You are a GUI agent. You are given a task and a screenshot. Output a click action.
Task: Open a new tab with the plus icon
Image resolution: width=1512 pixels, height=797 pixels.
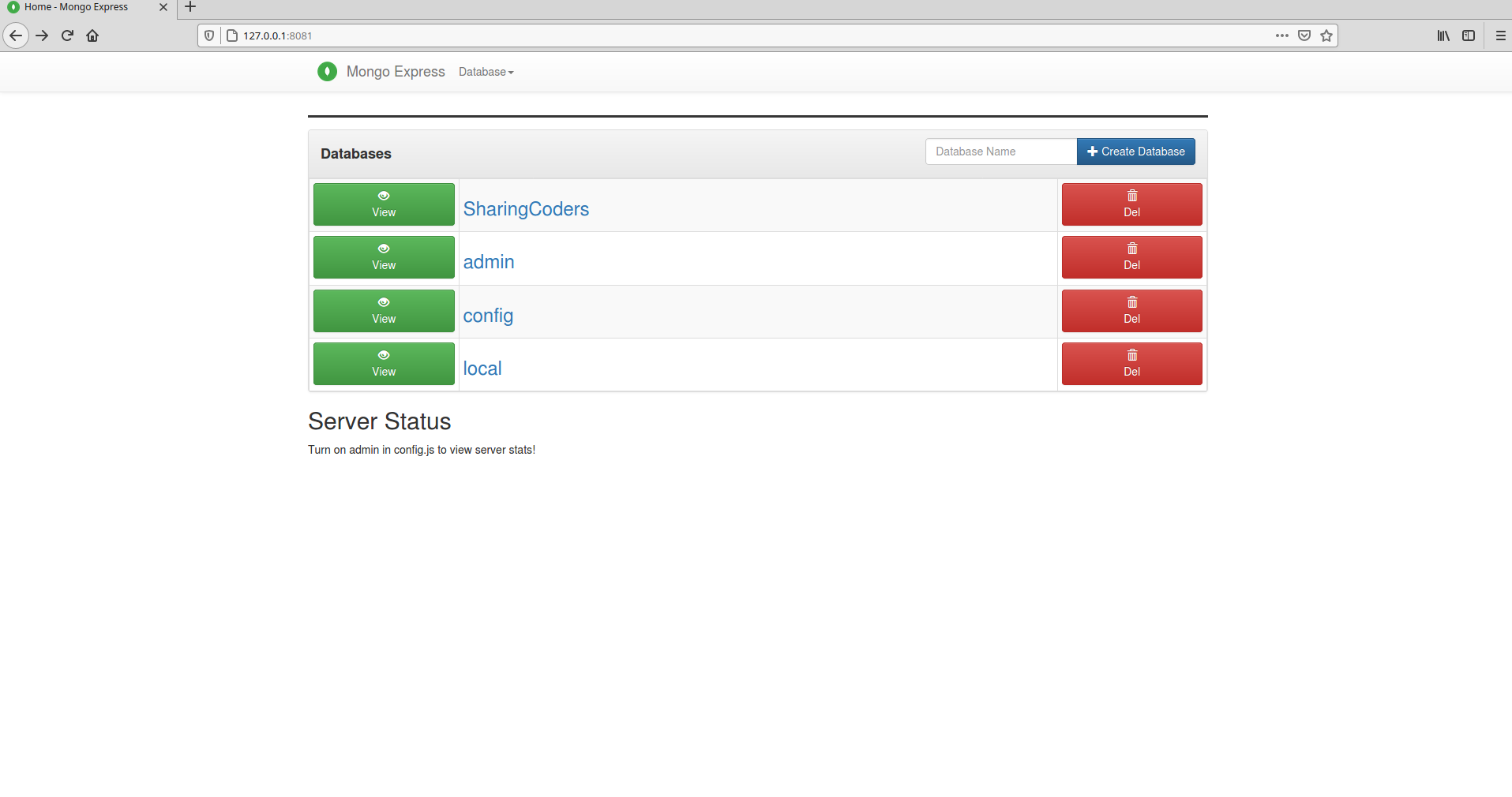coord(190,7)
